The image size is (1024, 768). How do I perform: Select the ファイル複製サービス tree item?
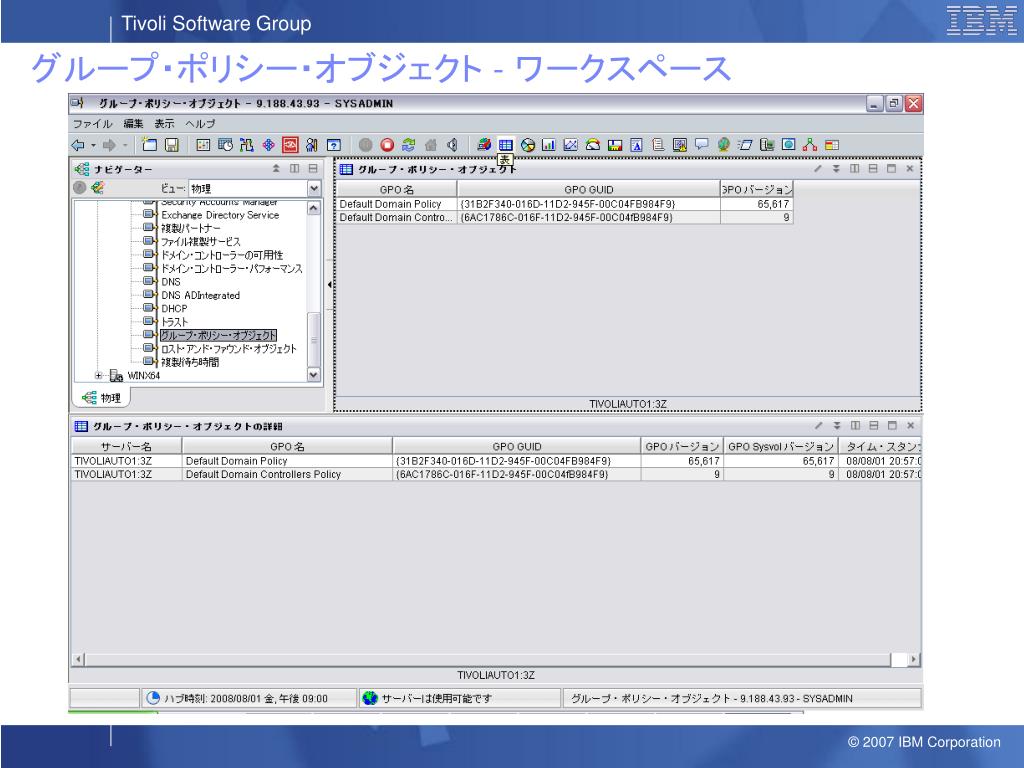coord(201,242)
